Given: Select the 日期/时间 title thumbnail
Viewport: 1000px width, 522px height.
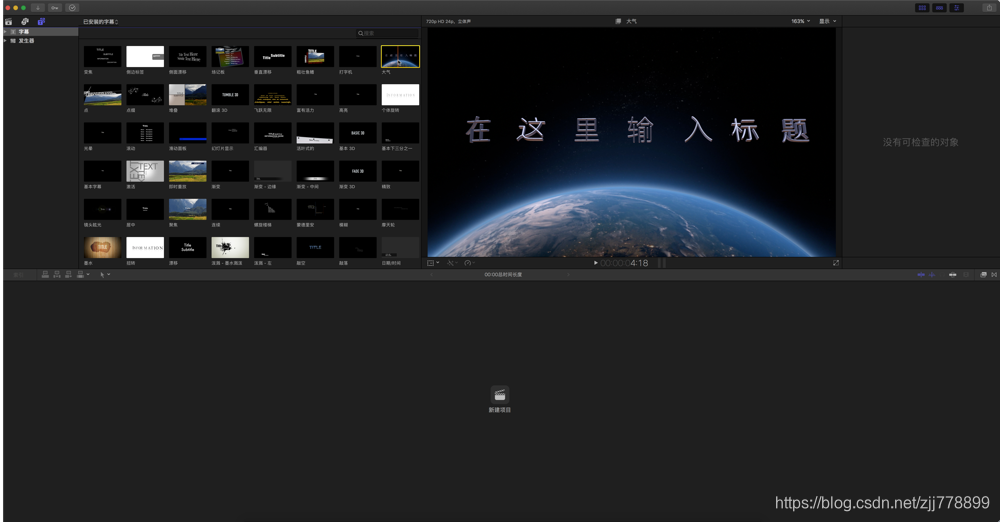Looking at the screenshot, I should [x=400, y=248].
